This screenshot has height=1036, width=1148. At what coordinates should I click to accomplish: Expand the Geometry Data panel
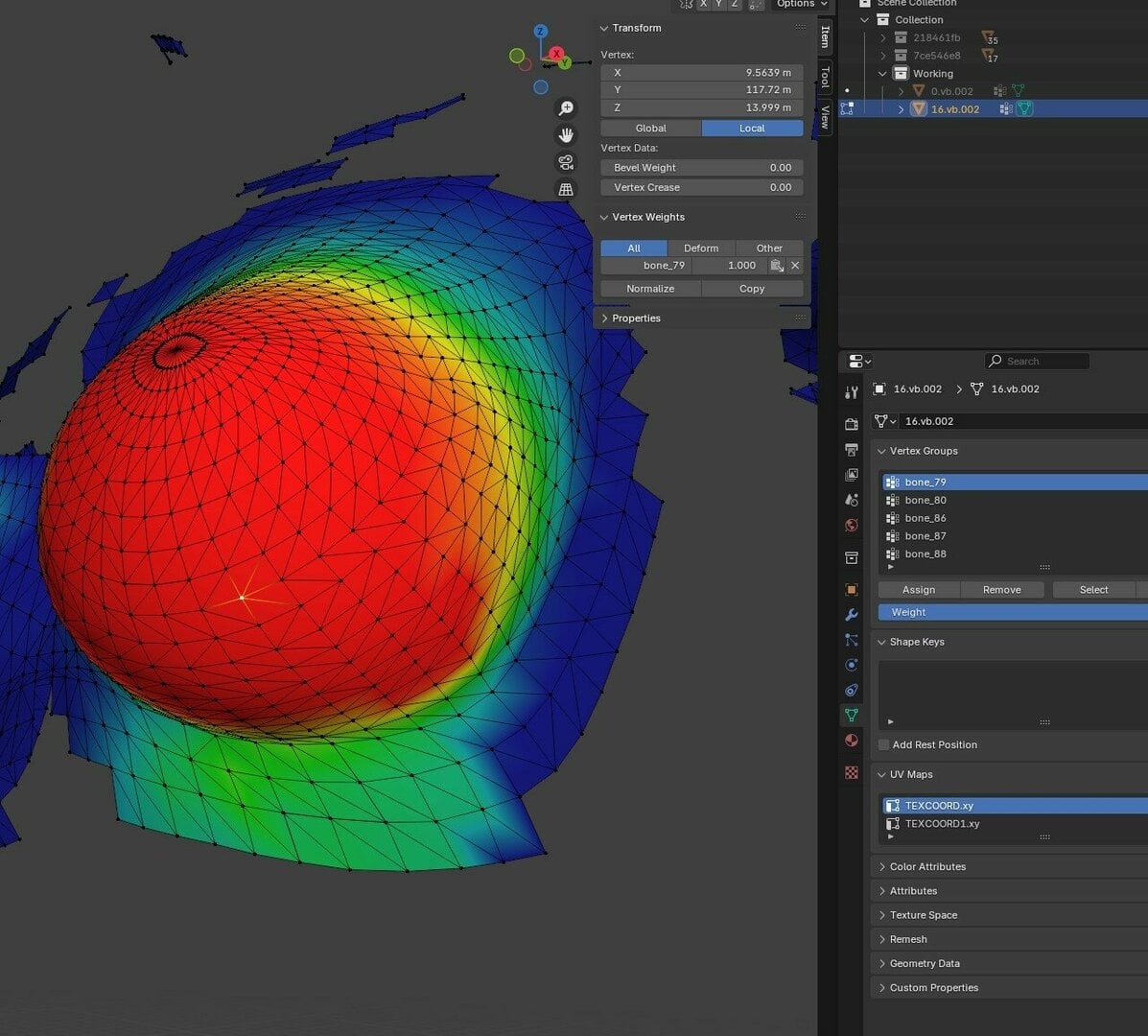coord(881,963)
